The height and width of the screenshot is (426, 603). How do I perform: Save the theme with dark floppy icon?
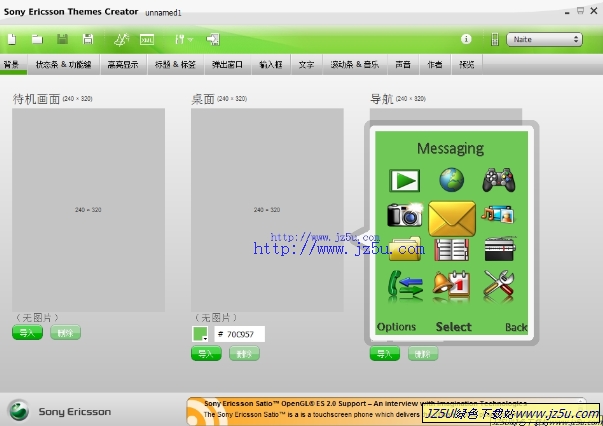62,39
